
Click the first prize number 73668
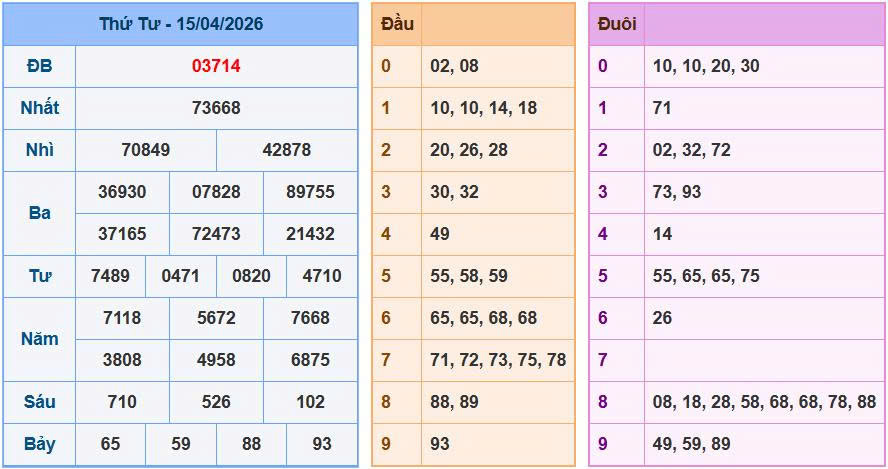pyautogui.click(x=216, y=108)
